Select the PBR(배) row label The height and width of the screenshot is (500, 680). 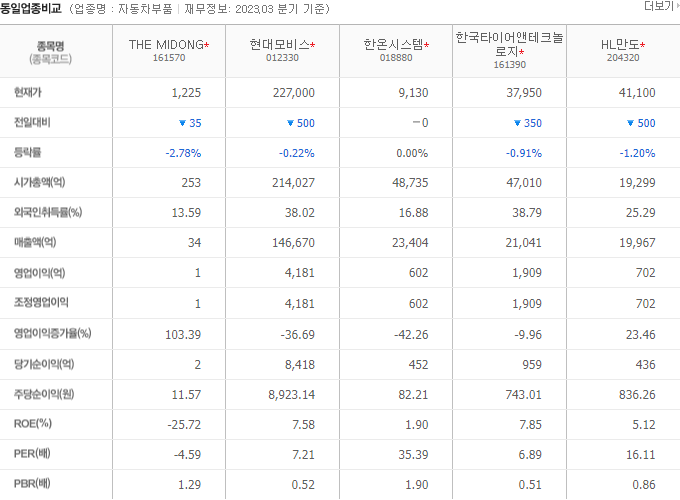tap(32, 484)
